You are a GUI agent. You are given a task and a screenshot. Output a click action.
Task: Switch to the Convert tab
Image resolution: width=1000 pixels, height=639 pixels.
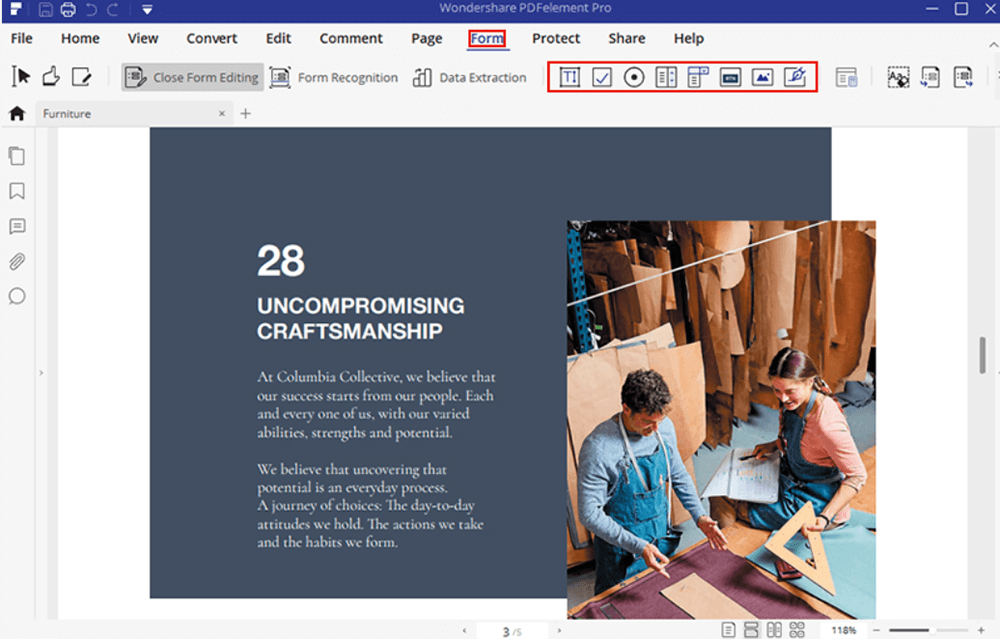212,38
